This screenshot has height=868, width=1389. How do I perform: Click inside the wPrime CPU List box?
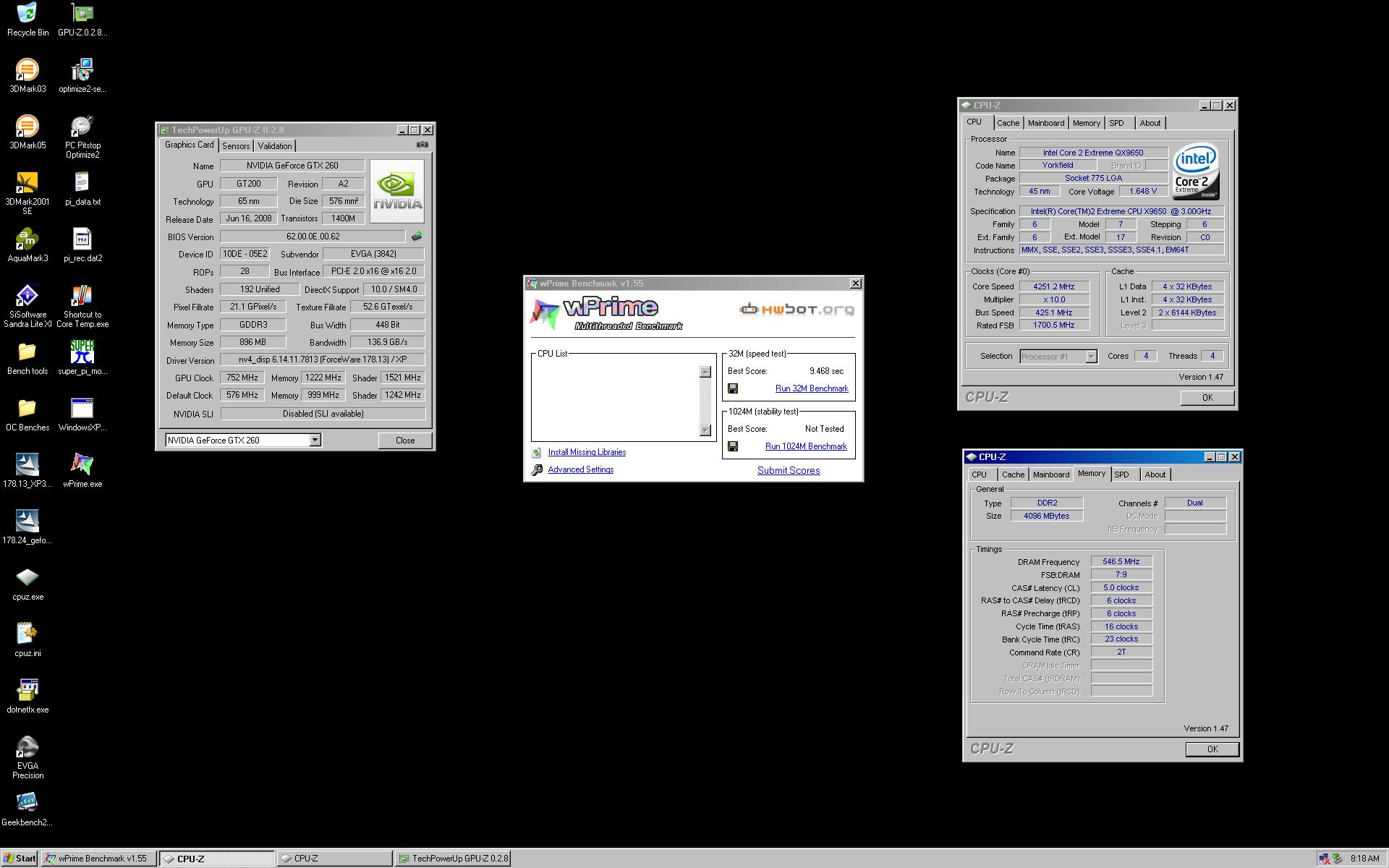[616, 401]
